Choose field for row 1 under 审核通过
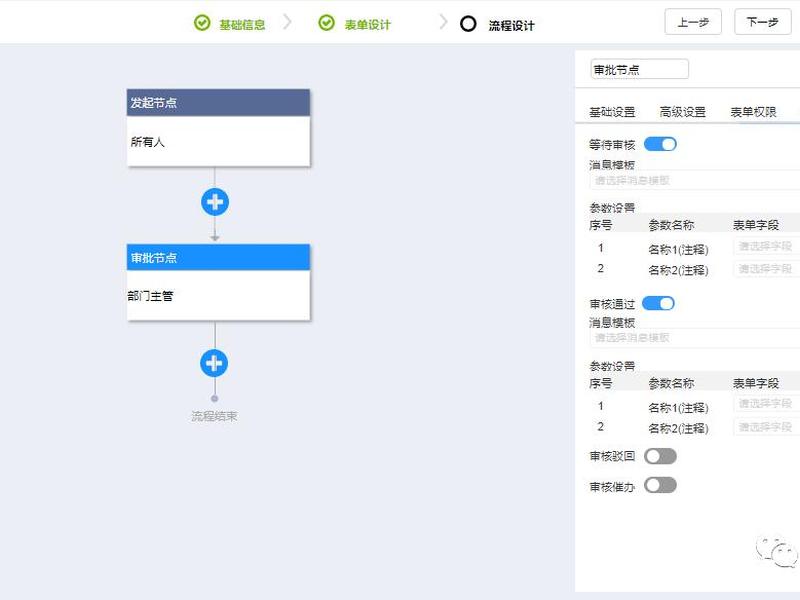 pos(766,404)
